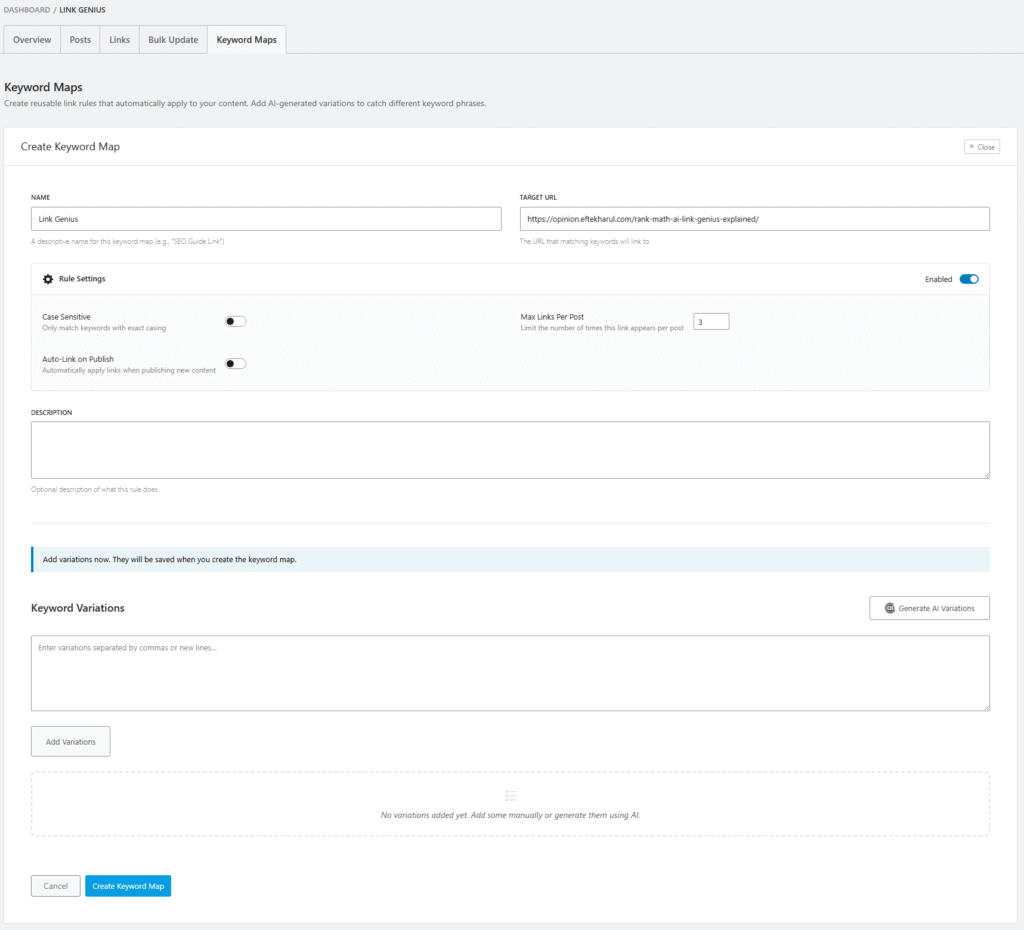
Task: Enable Auto-Link on Publish toggle
Action: point(236,364)
